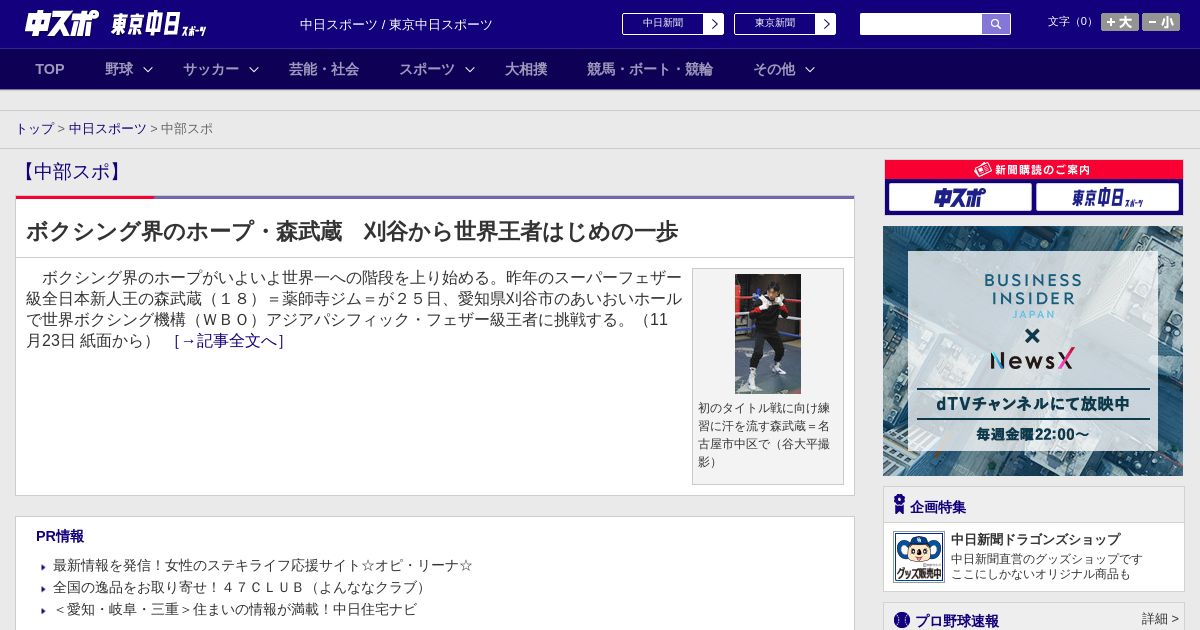This screenshot has height=630, width=1200.
Task: Open the 東京新聞 site link button
Action: coord(785,24)
